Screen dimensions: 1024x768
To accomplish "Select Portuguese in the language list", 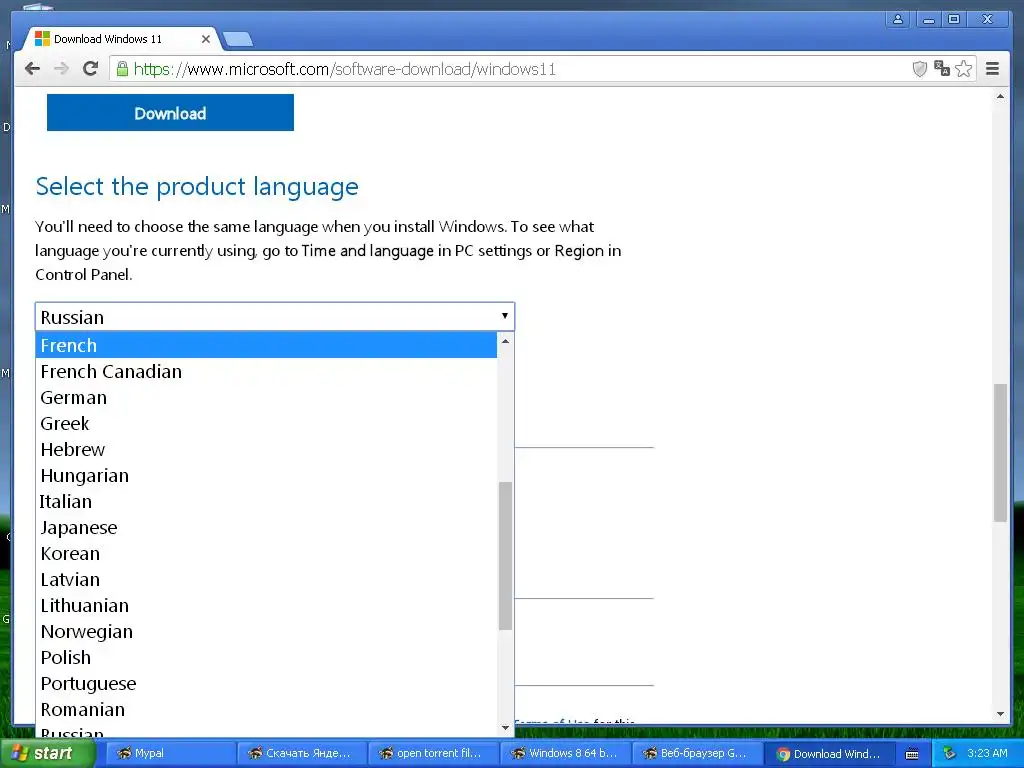I will (x=266, y=683).
